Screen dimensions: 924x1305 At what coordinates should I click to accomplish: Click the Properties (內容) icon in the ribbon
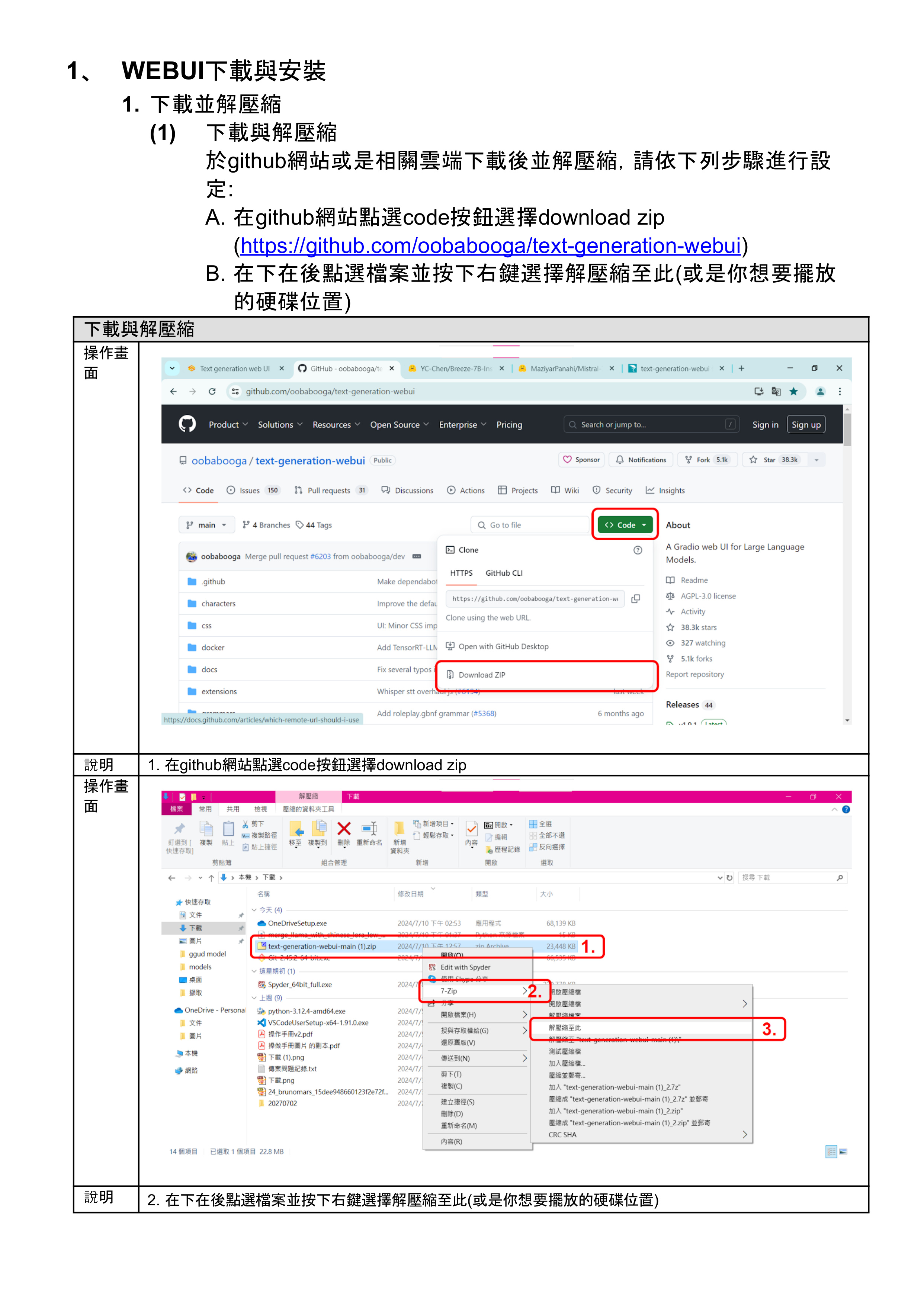click(x=471, y=829)
